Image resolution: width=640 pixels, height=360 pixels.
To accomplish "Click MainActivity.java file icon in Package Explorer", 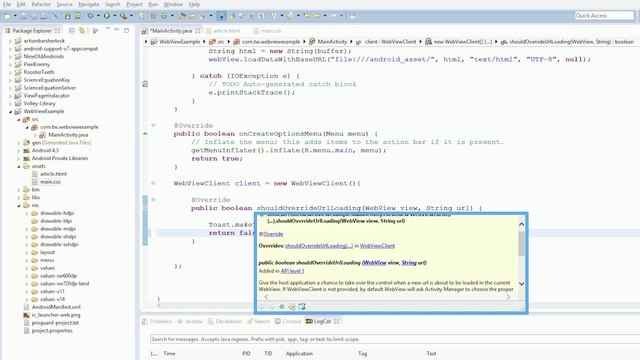I will click(42, 135).
